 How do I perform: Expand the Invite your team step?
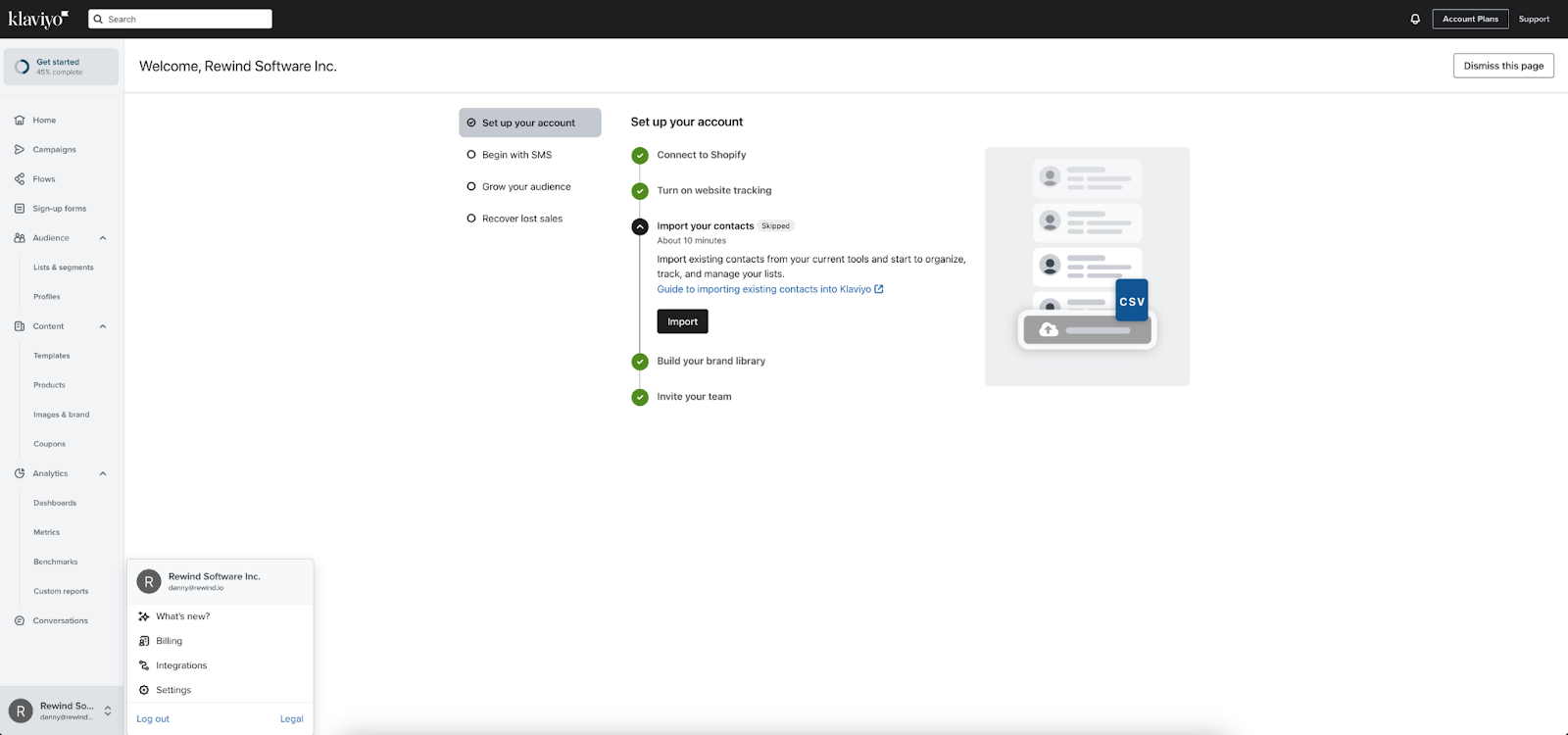tap(695, 397)
